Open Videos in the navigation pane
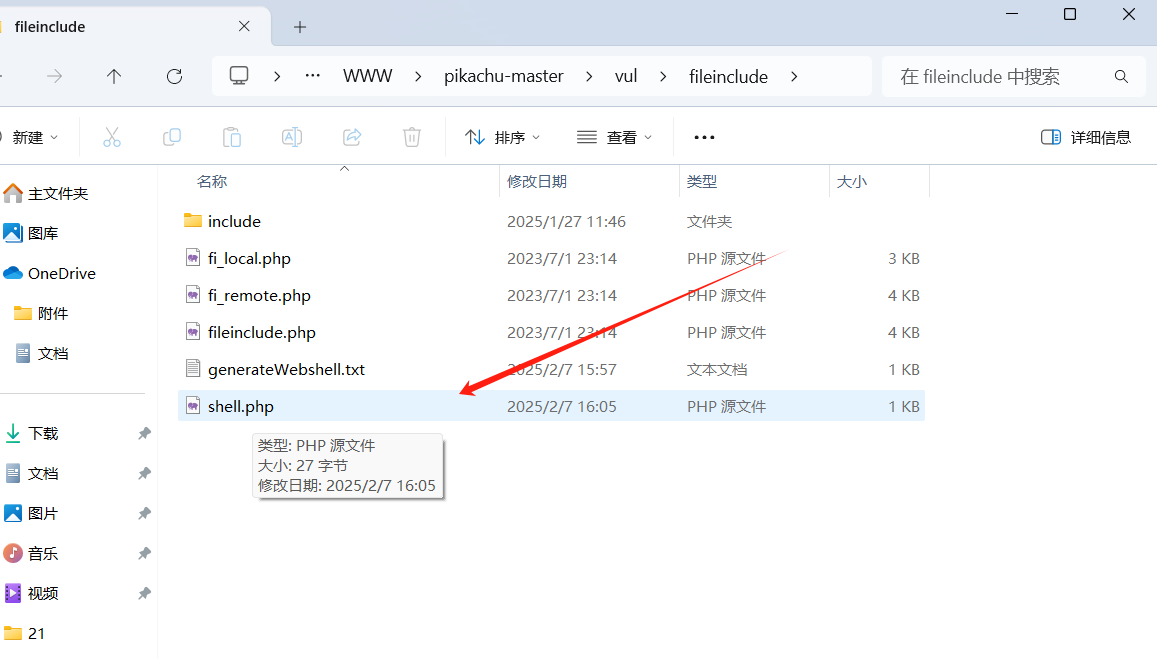 32,593
